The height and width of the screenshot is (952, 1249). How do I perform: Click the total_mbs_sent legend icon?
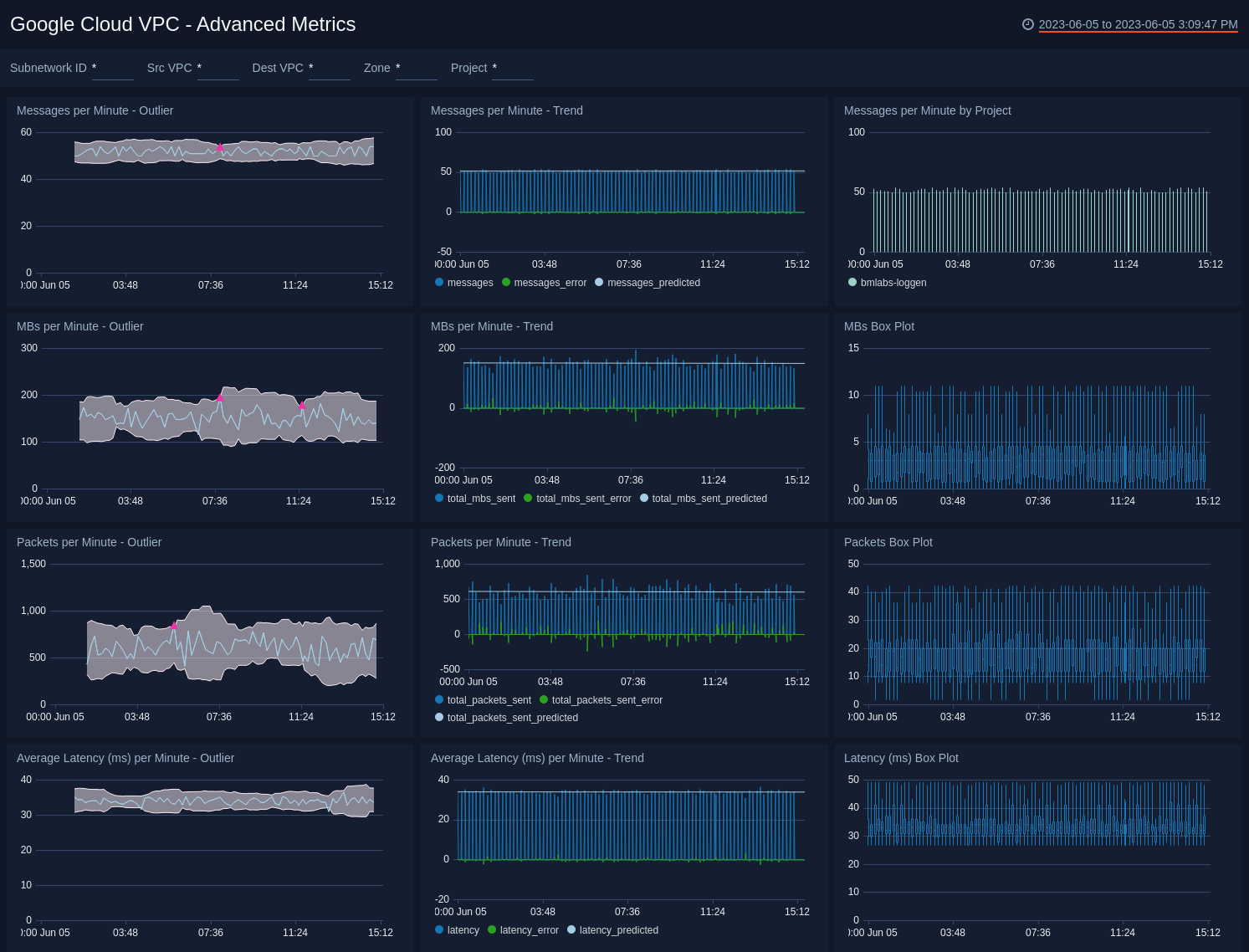click(438, 499)
